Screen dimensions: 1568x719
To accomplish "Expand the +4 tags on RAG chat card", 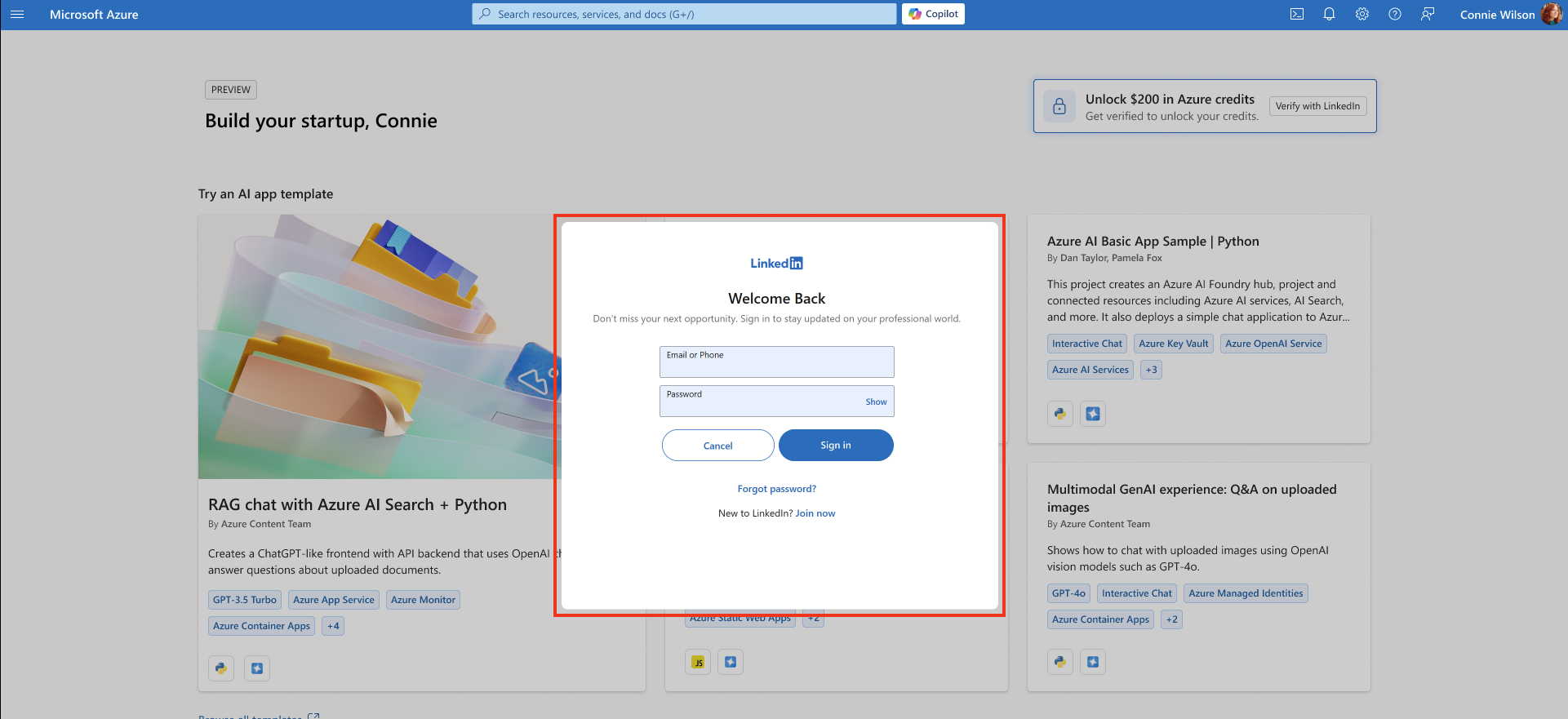I will tap(333, 626).
